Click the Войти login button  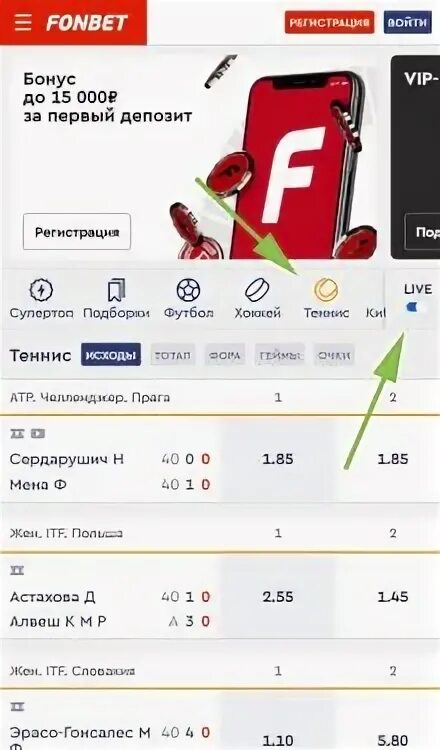(x=407, y=22)
